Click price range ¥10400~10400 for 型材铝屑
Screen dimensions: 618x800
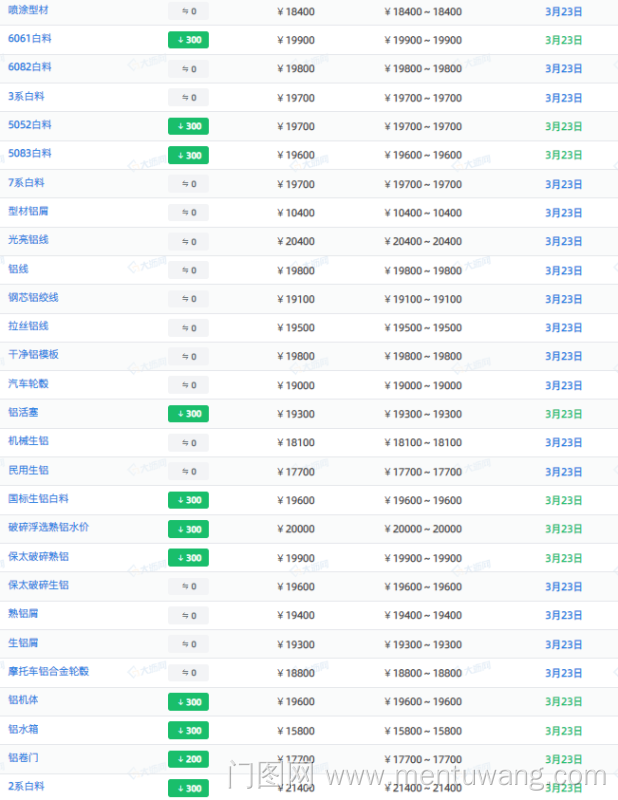point(423,213)
